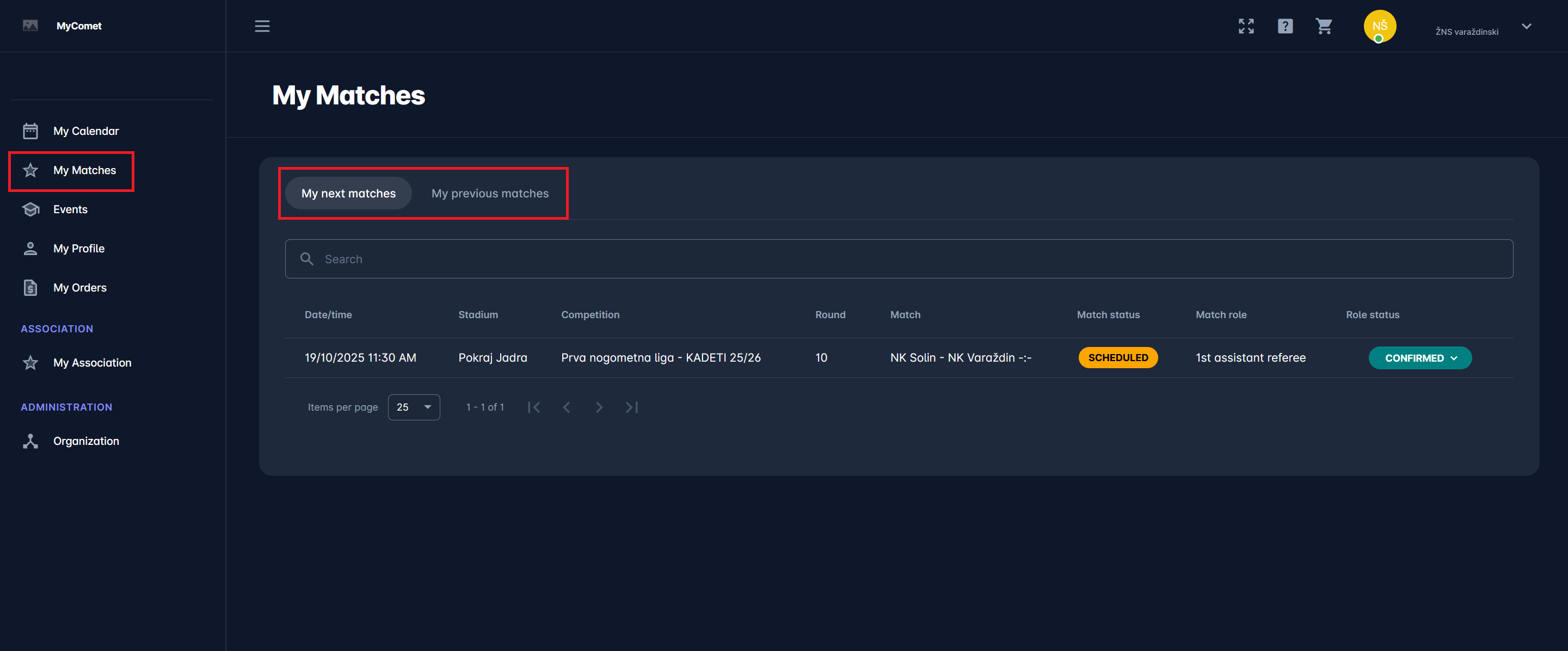Open My Calendar in the sidebar

coord(86,131)
